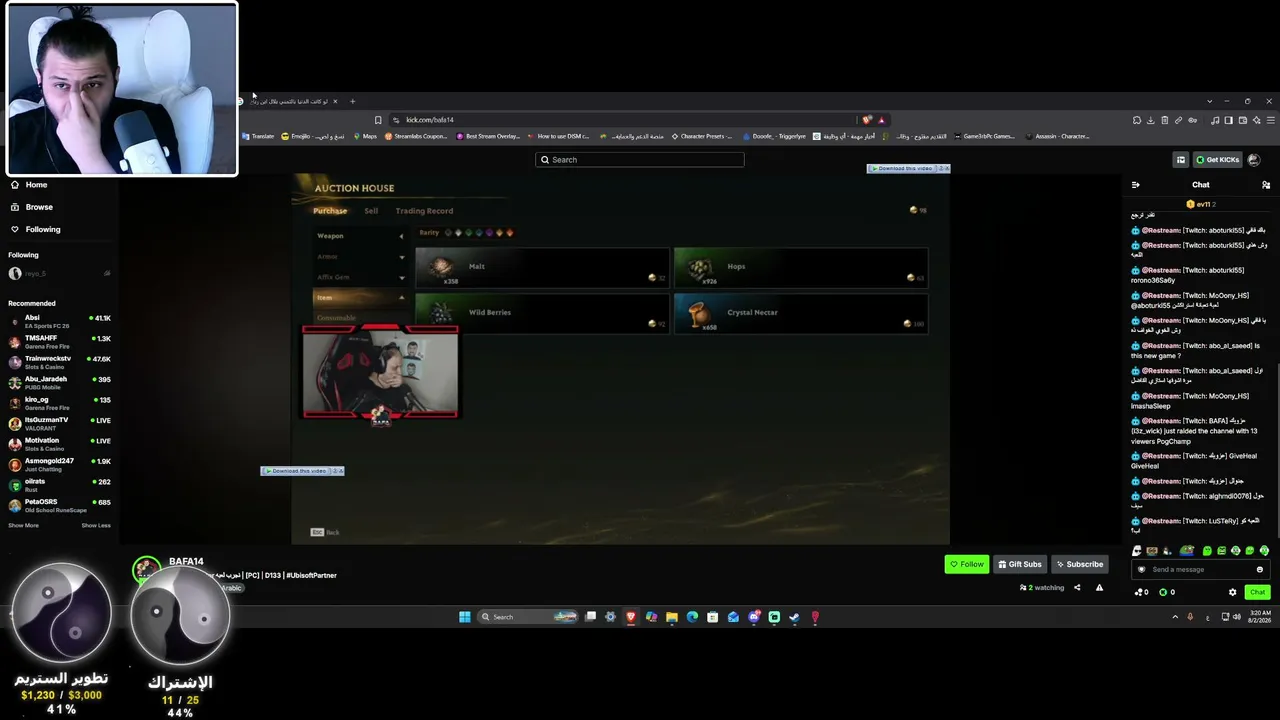Open the Character Presets bookmark

click(x=702, y=136)
